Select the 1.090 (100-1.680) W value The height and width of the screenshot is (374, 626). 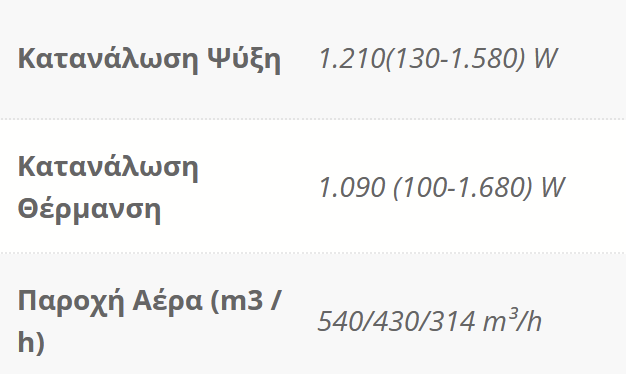click(442, 188)
